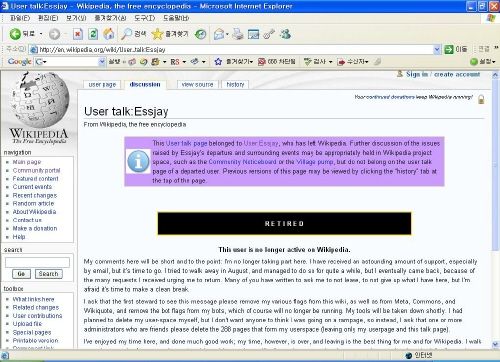The height and width of the screenshot is (362, 500).
Task: Click the black RETIRED banner
Action: coord(284,223)
